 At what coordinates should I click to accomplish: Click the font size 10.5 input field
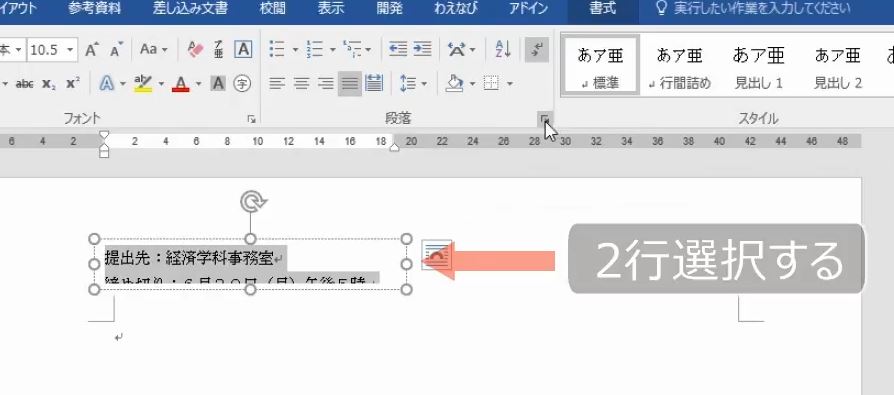point(46,50)
